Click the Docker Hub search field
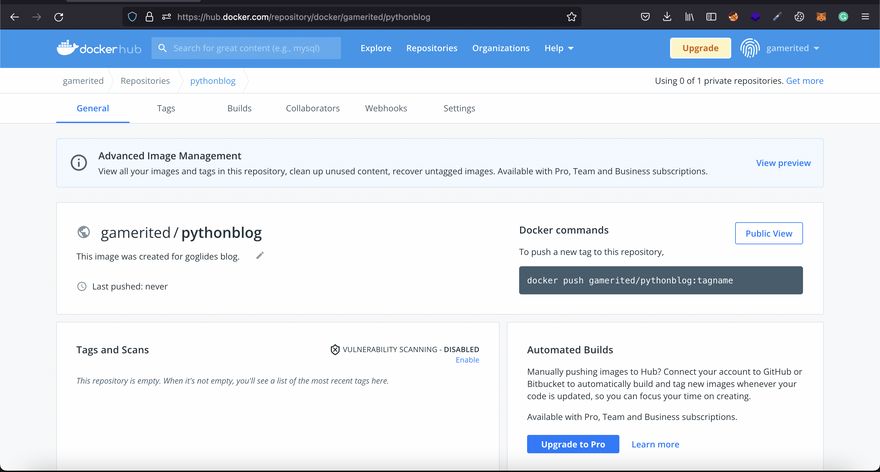Screen dimensions: 880x472 247,48
